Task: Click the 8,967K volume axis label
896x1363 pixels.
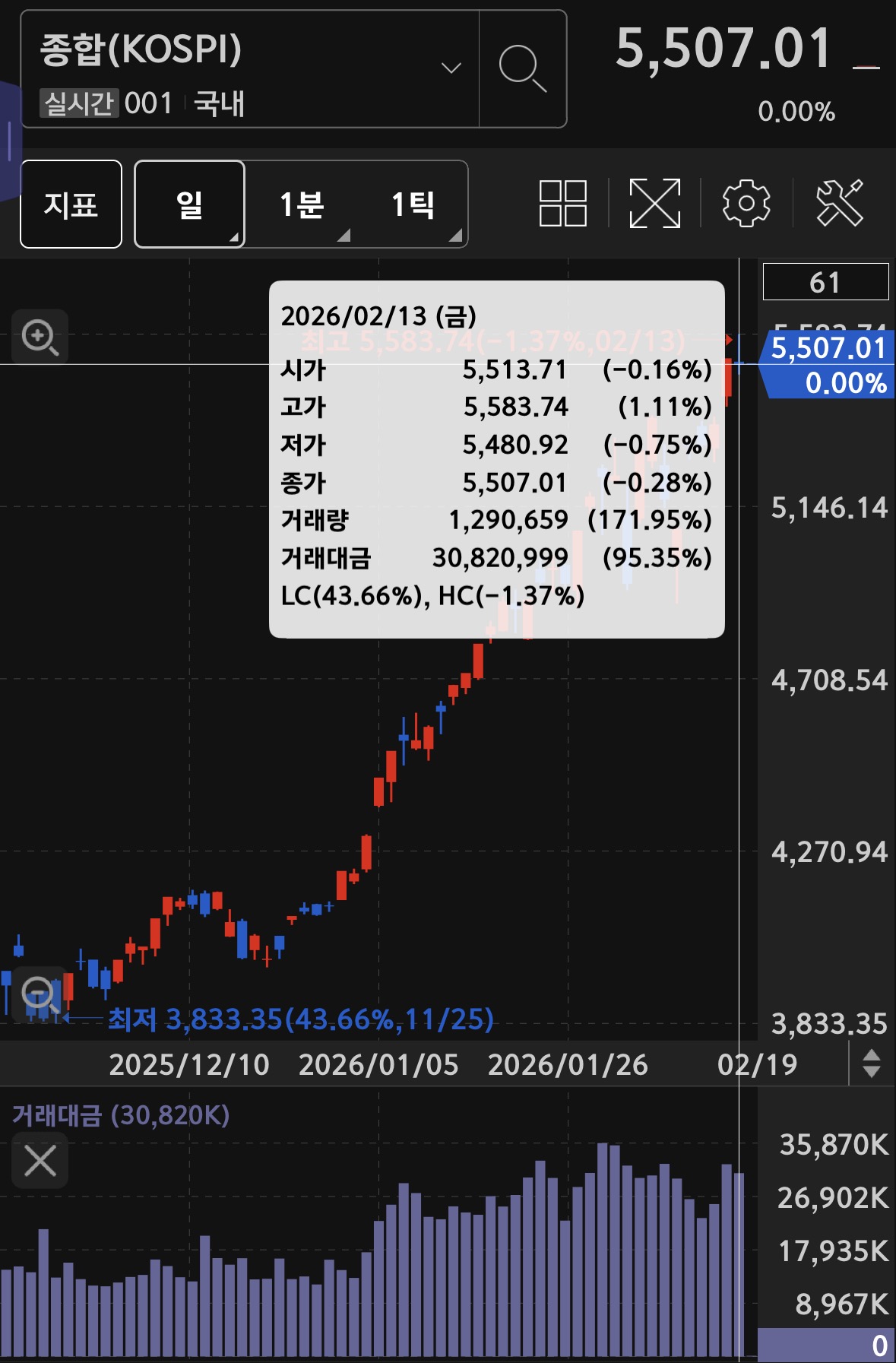Action: pyautogui.click(x=842, y=1304)
